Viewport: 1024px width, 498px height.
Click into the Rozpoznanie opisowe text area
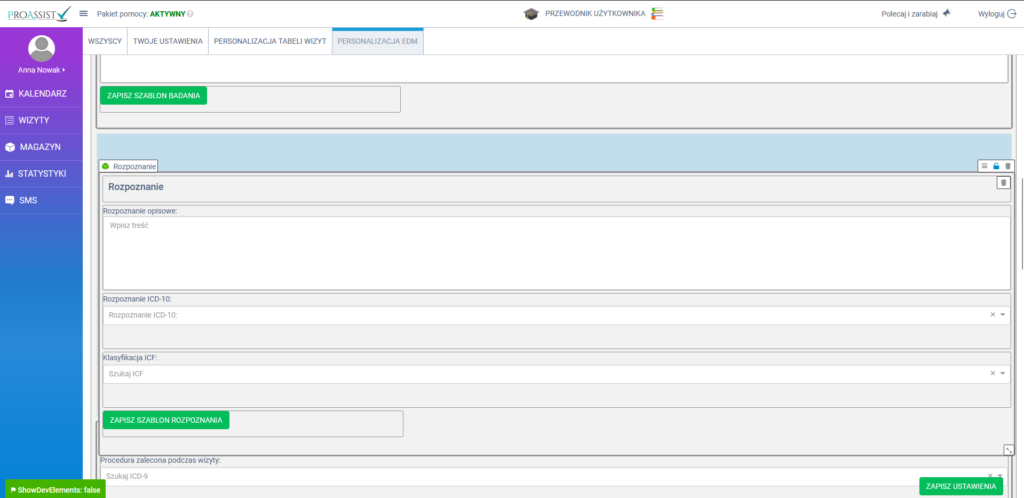tap(556, 253)
